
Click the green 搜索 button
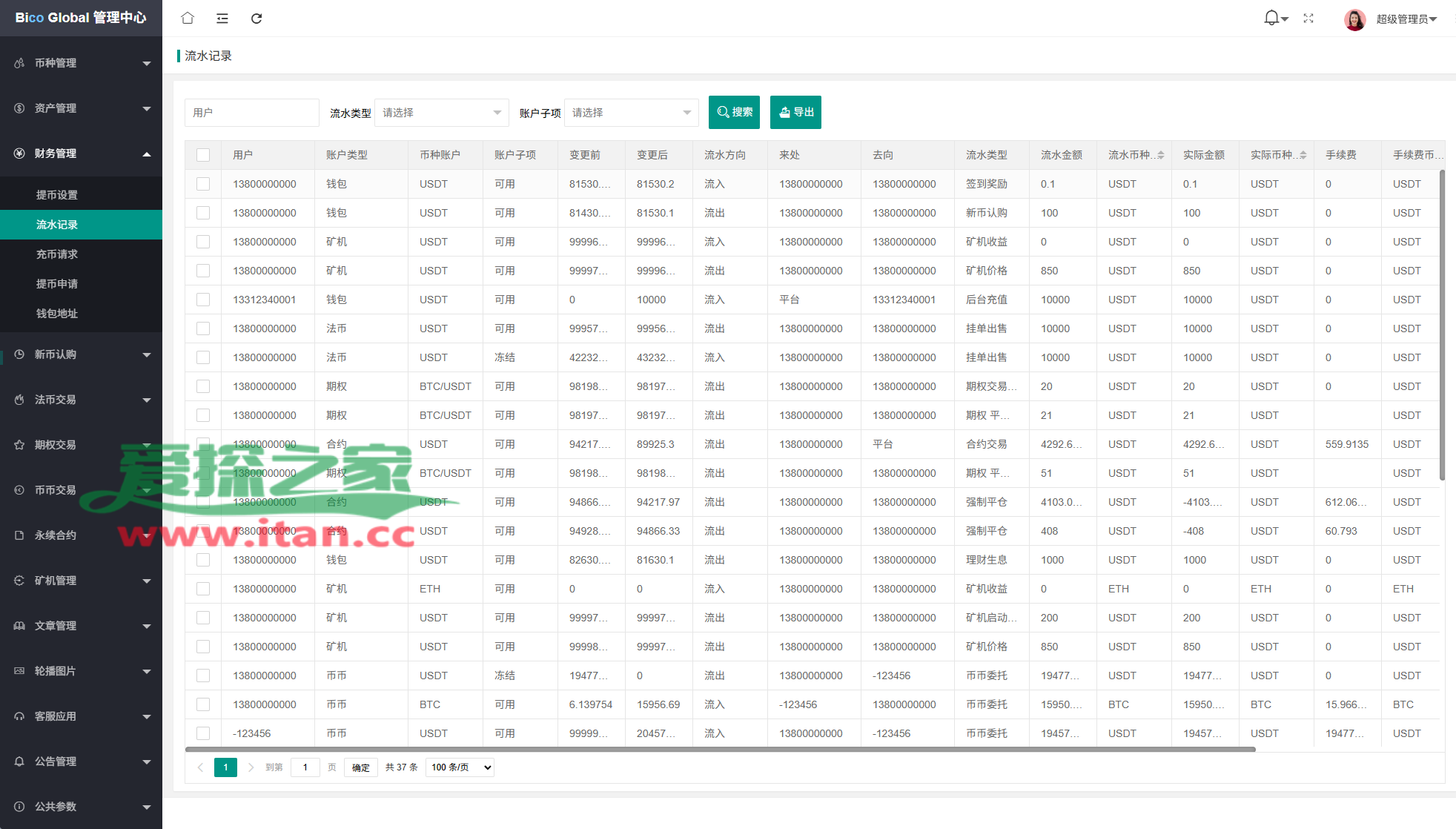(x=734, y=113)
